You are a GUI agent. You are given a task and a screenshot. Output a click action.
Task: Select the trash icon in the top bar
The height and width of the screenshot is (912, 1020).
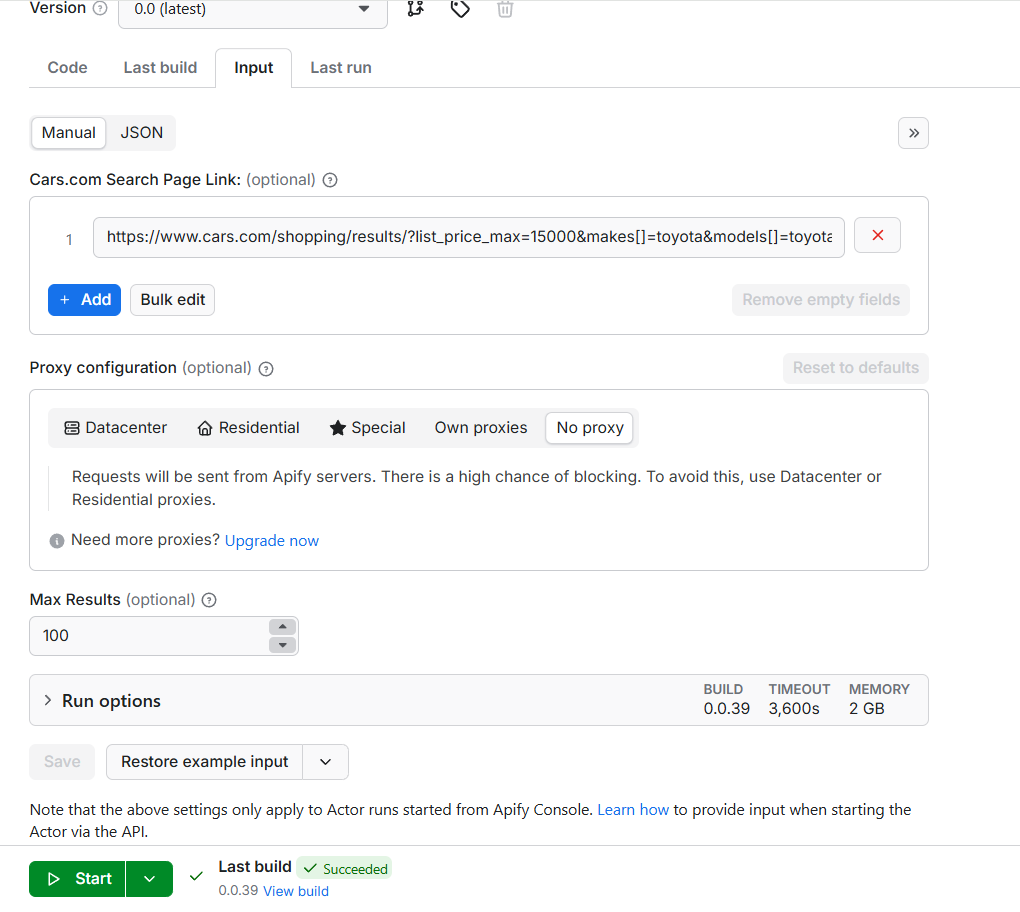click(x=505, y=10)
